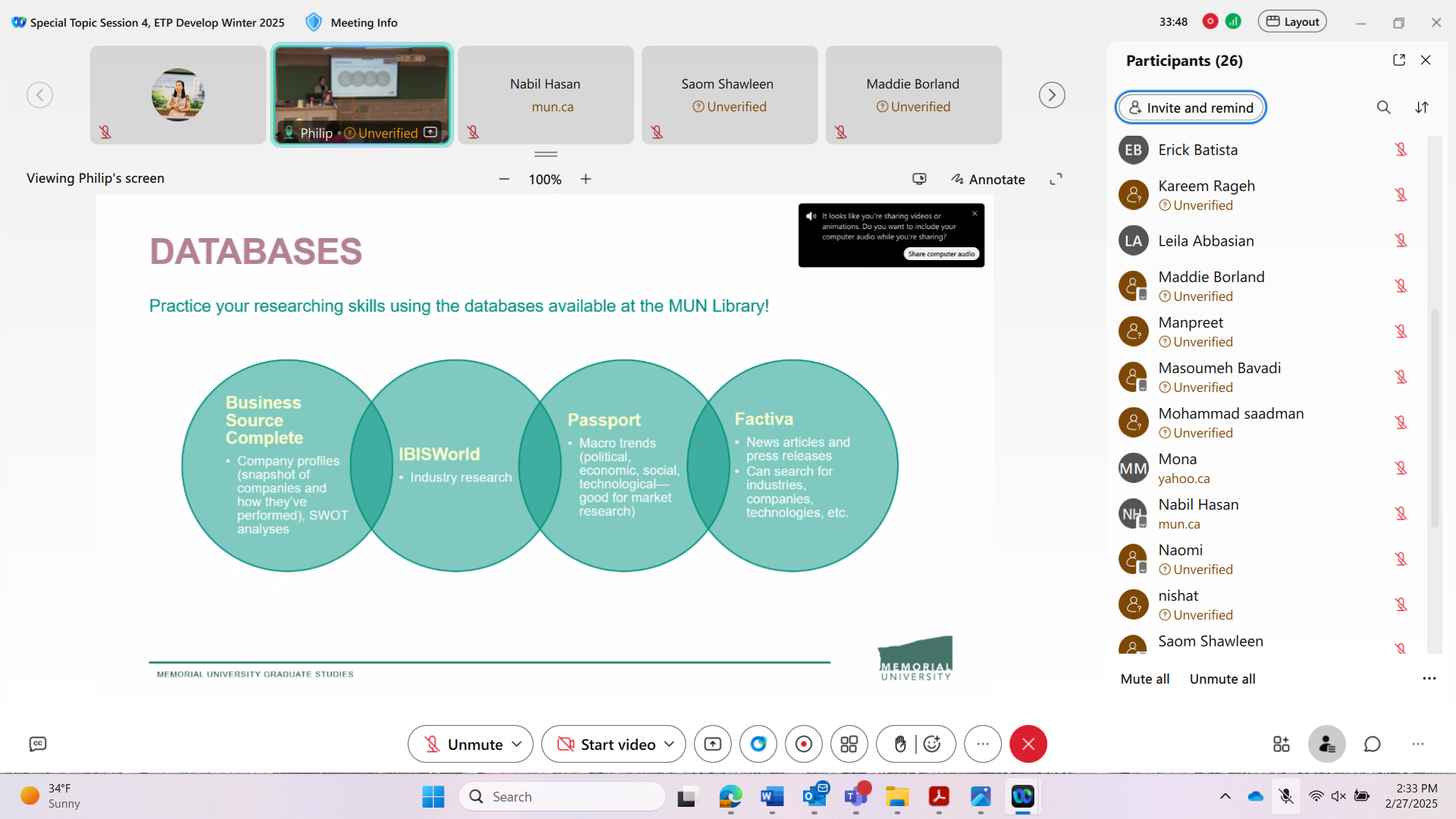Toggle Naomi's microphone mute
Viewport: 1456px width, 819px height.
(1401, 559)
